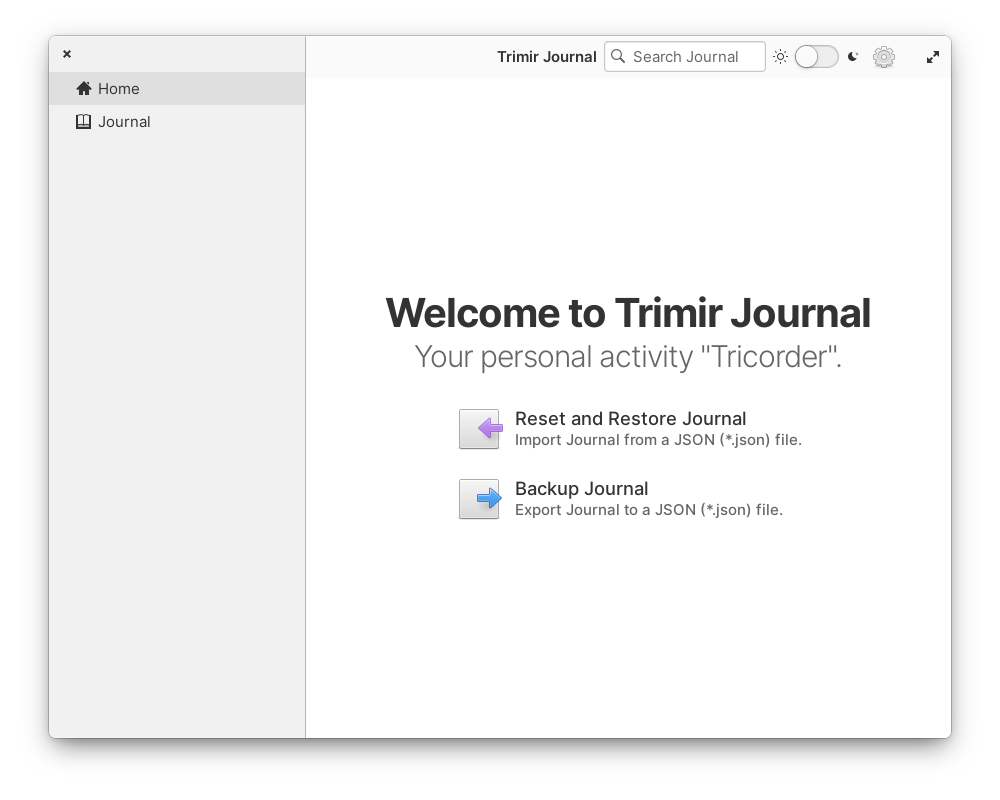Click 'Import Journal from a JSON (*.json) file.'
The image size is (1000, 800).
click(658, 440)
